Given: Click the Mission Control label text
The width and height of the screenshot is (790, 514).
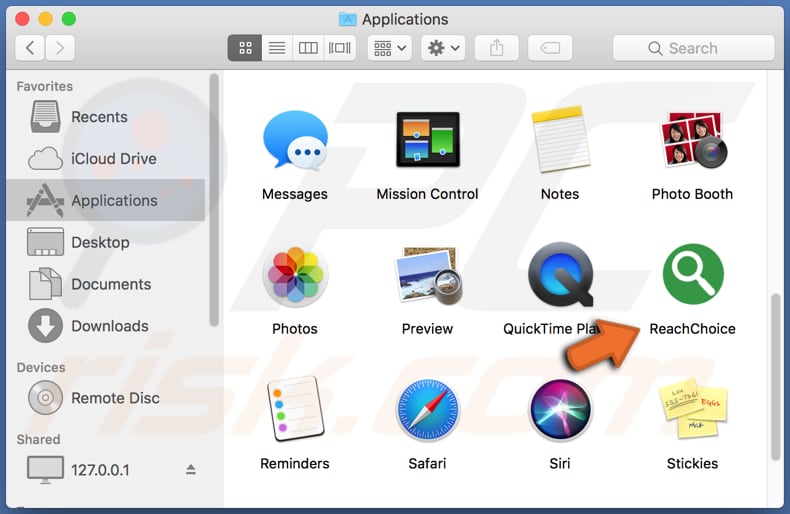Looking at the screenshot, I should 427,194.
